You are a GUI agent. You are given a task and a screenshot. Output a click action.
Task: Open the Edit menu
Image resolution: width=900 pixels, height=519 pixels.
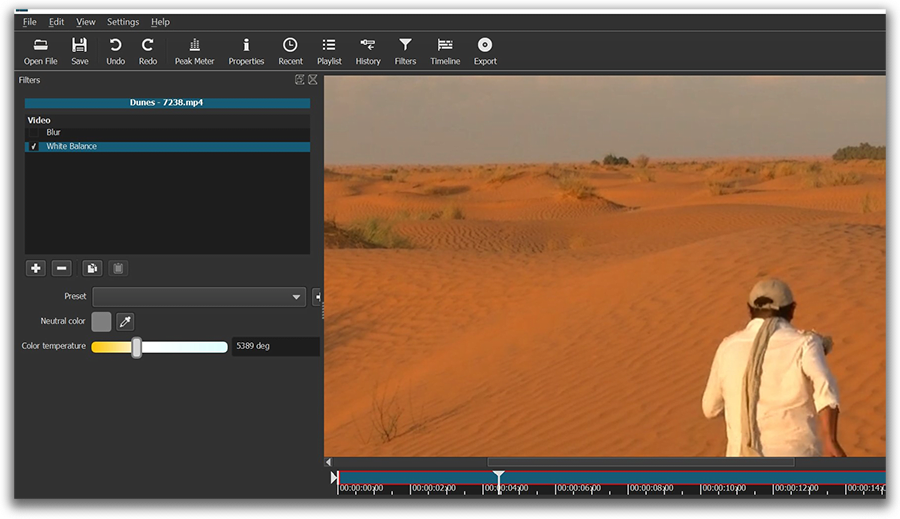(x=56, y=22)
